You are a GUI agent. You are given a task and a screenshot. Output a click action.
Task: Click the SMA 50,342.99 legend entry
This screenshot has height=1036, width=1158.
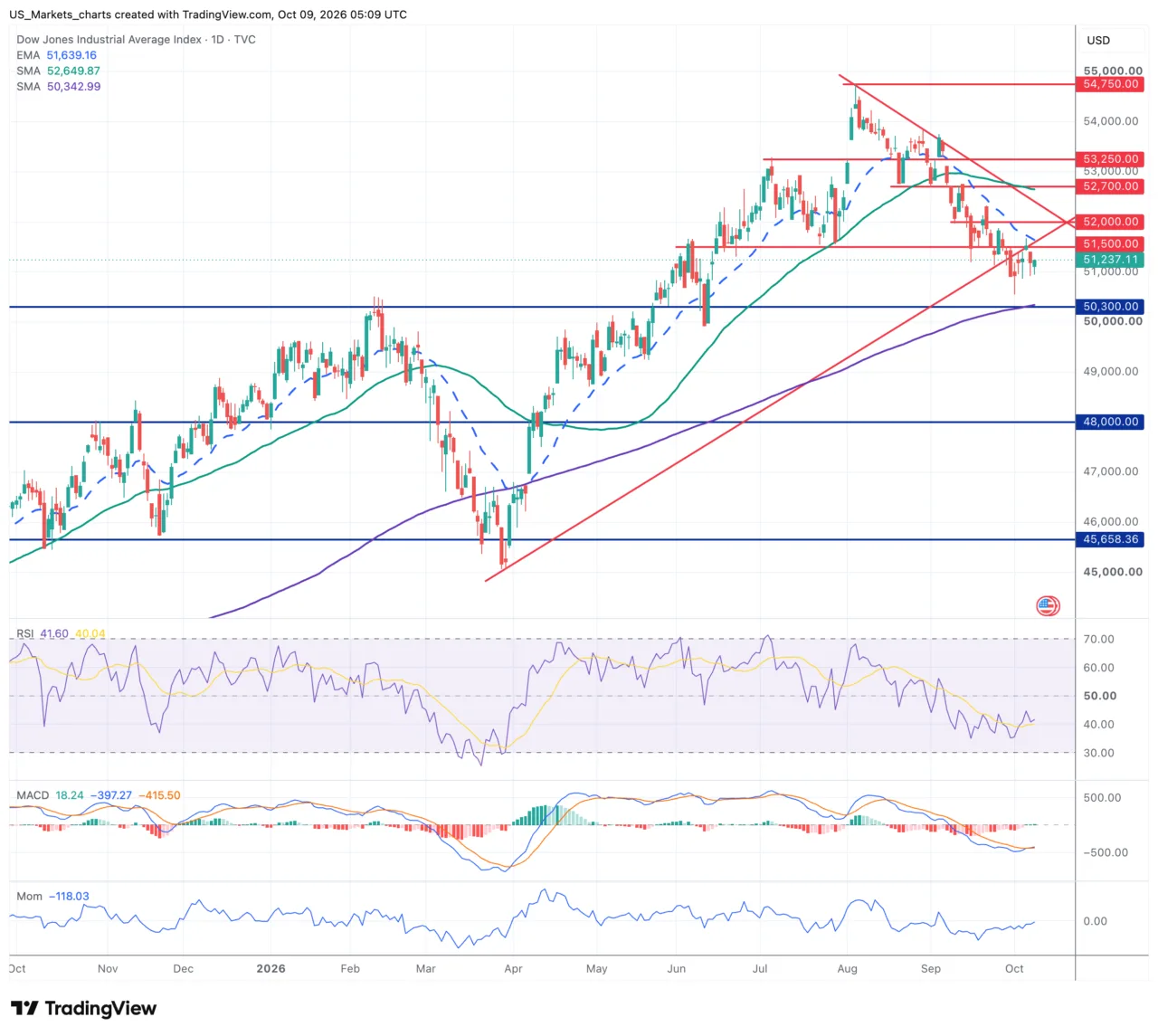58,86
